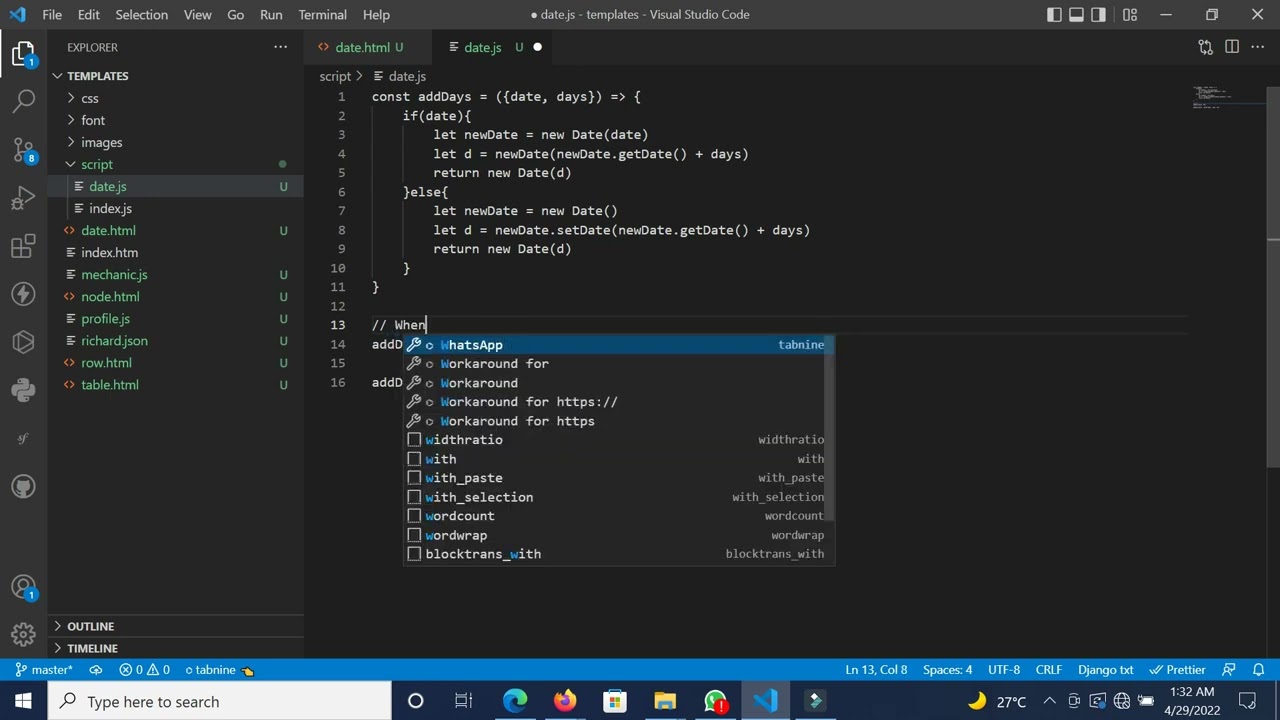This screenshot has height=720, width=1280.
Task: Click Spaces: 4 indentation setting
Action: click(947, 670)
